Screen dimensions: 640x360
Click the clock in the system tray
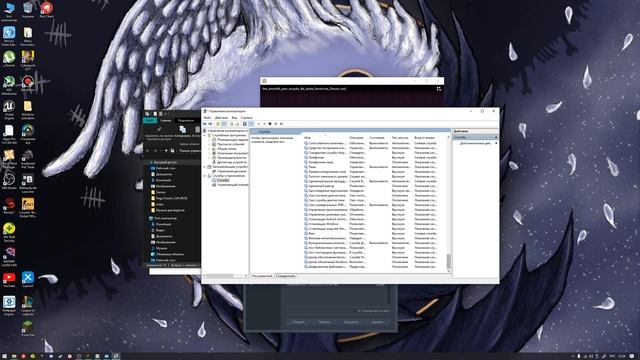click(622, 356)
